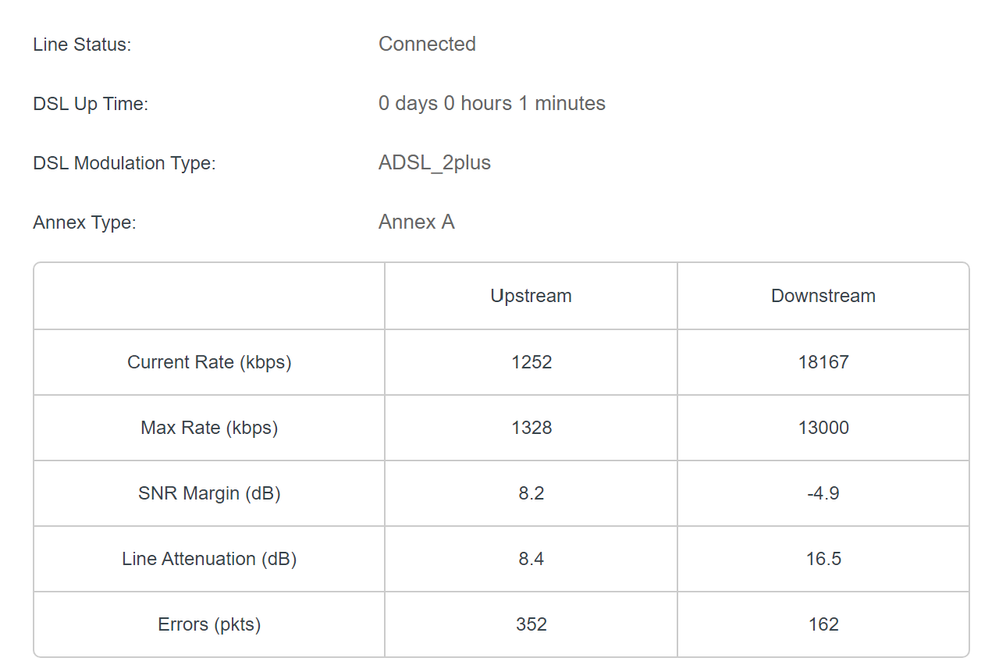Select downstream current rate 18167
This screenshot has width=999, height=665.
click(823, 362)
